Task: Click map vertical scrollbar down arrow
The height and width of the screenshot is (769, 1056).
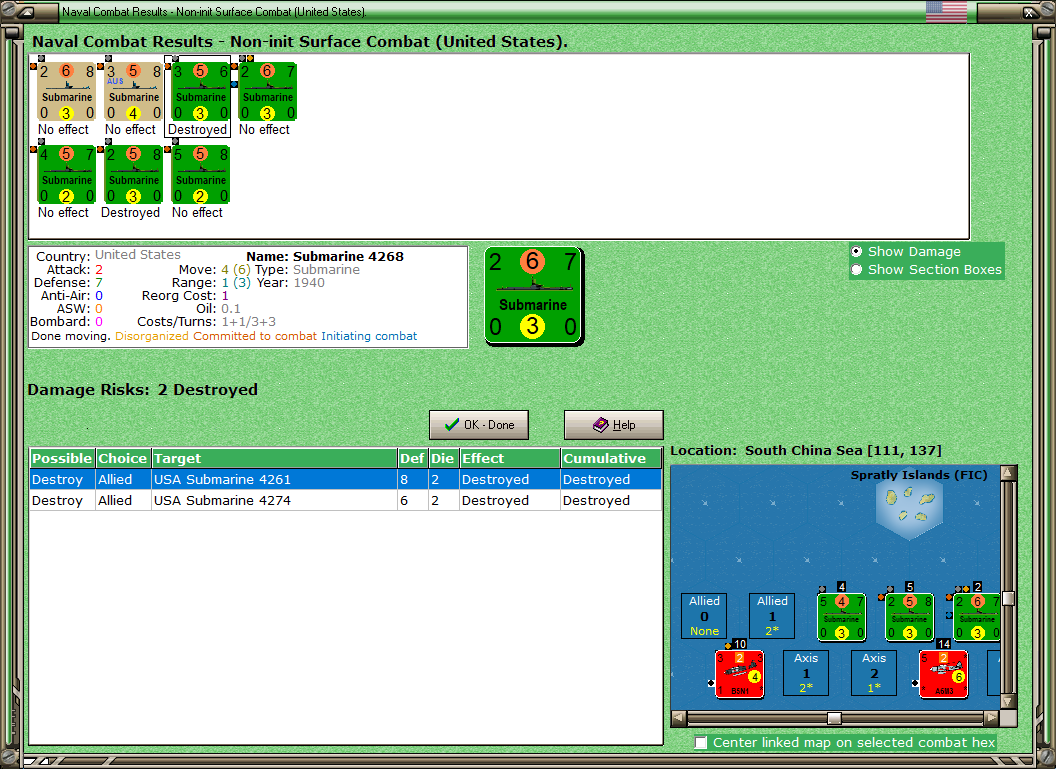Action: pos(1008,701)
